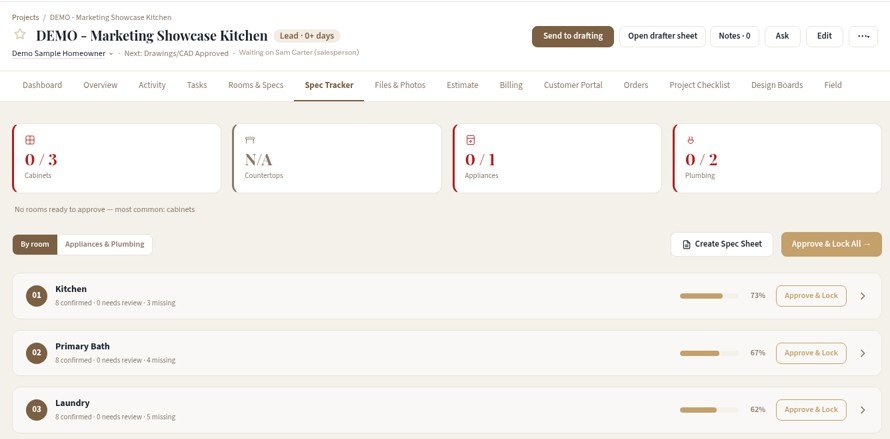Open the Project Checklist tab
The image size is (890, 439).
699,85
